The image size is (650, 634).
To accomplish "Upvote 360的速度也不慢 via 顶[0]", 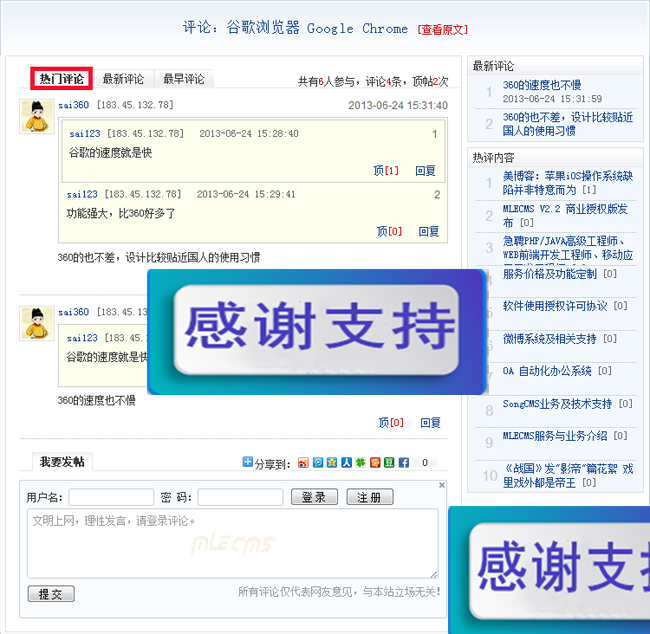I will coord(390,423).
